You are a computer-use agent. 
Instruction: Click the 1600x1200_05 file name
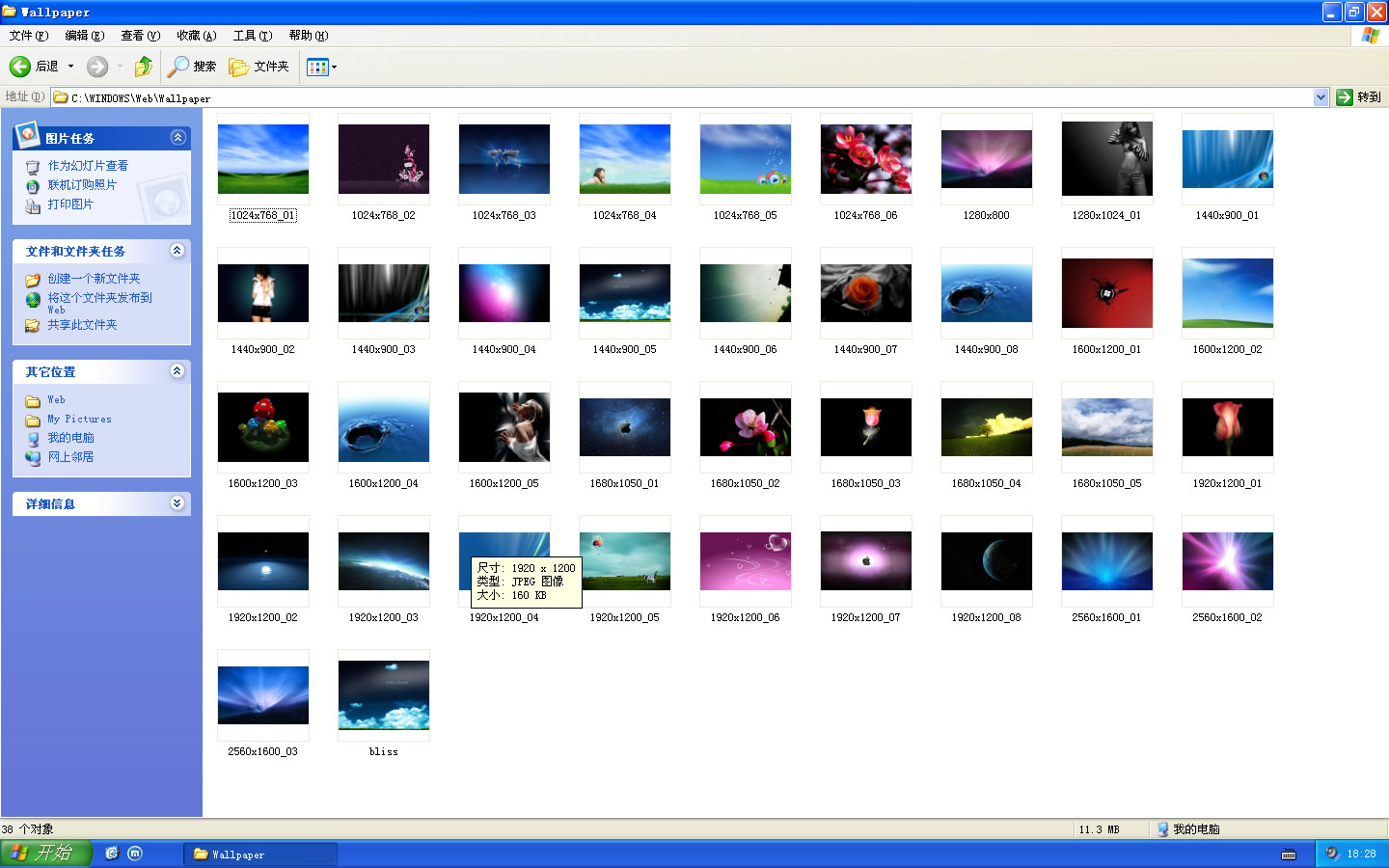pyautogui.click(x=504, y=484)
